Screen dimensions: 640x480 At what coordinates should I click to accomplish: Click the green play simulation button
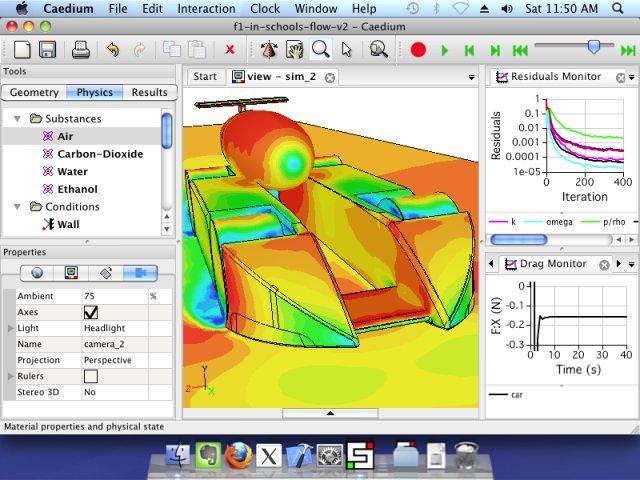click(x=445, y=51)
